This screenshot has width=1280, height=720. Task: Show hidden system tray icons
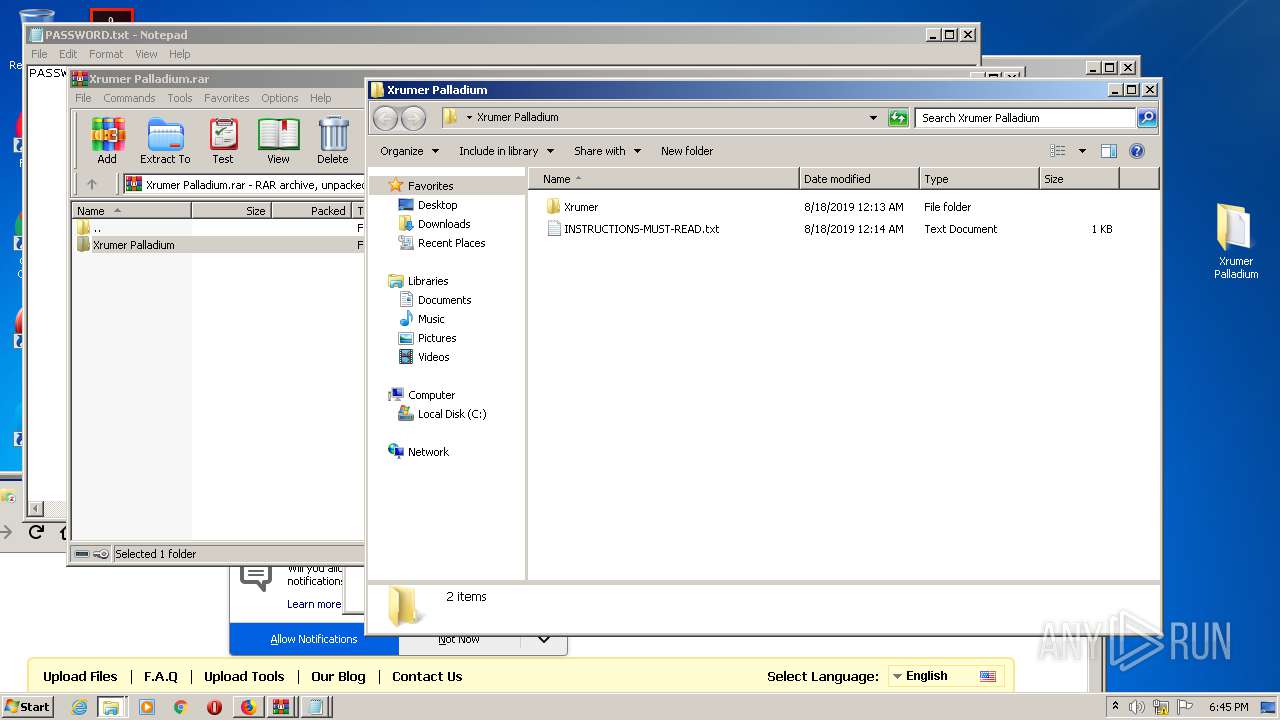click(1115, 706)
